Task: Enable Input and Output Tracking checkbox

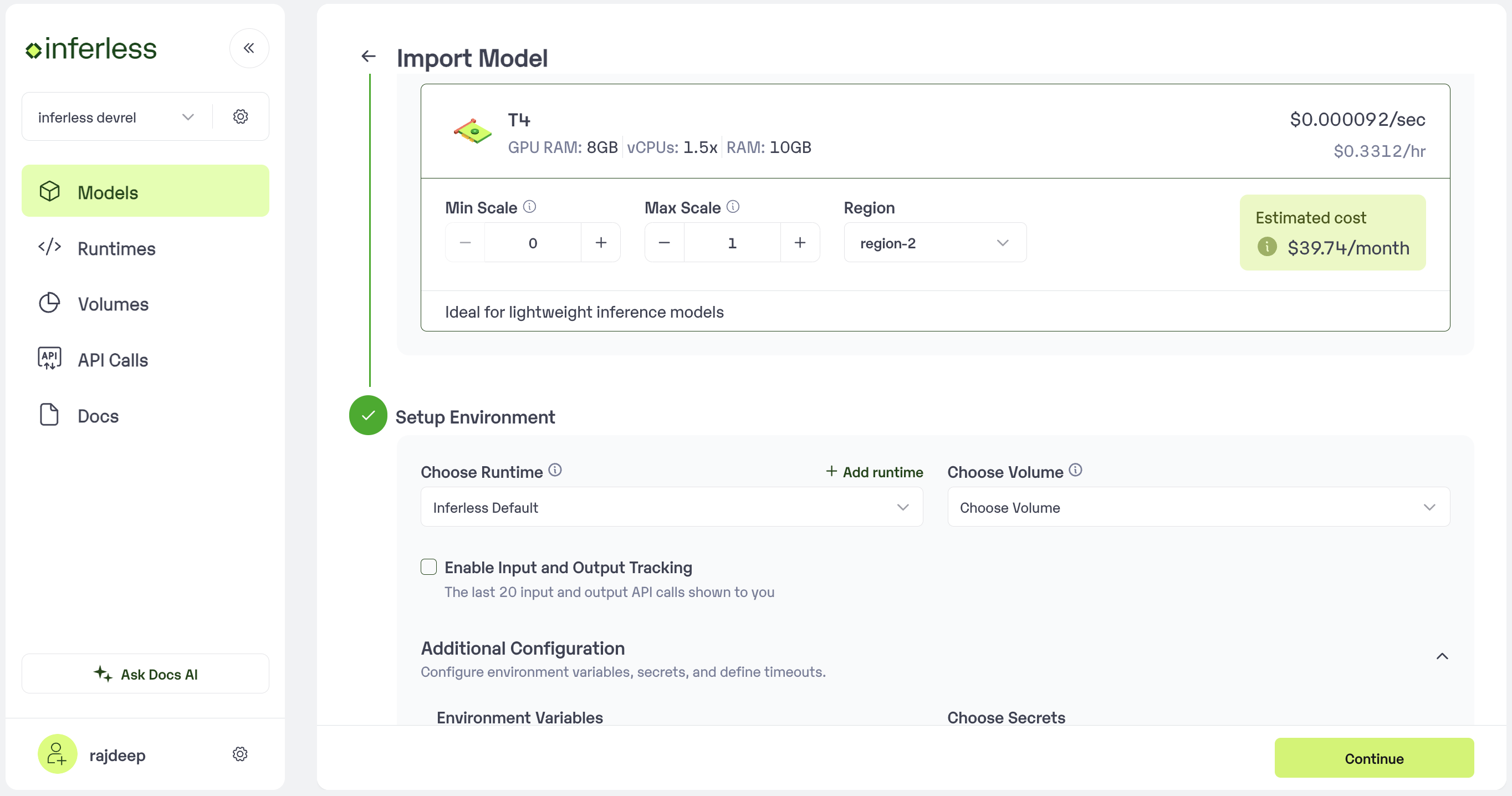Action: (429, 567)
